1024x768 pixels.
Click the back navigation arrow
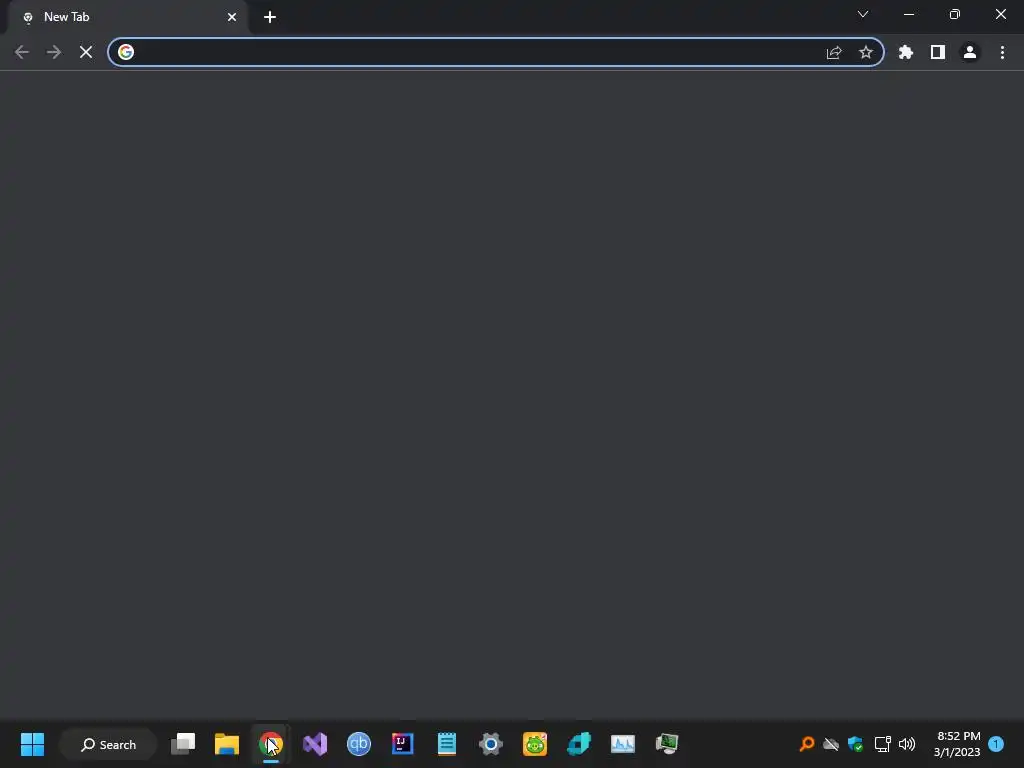(22, 52)
